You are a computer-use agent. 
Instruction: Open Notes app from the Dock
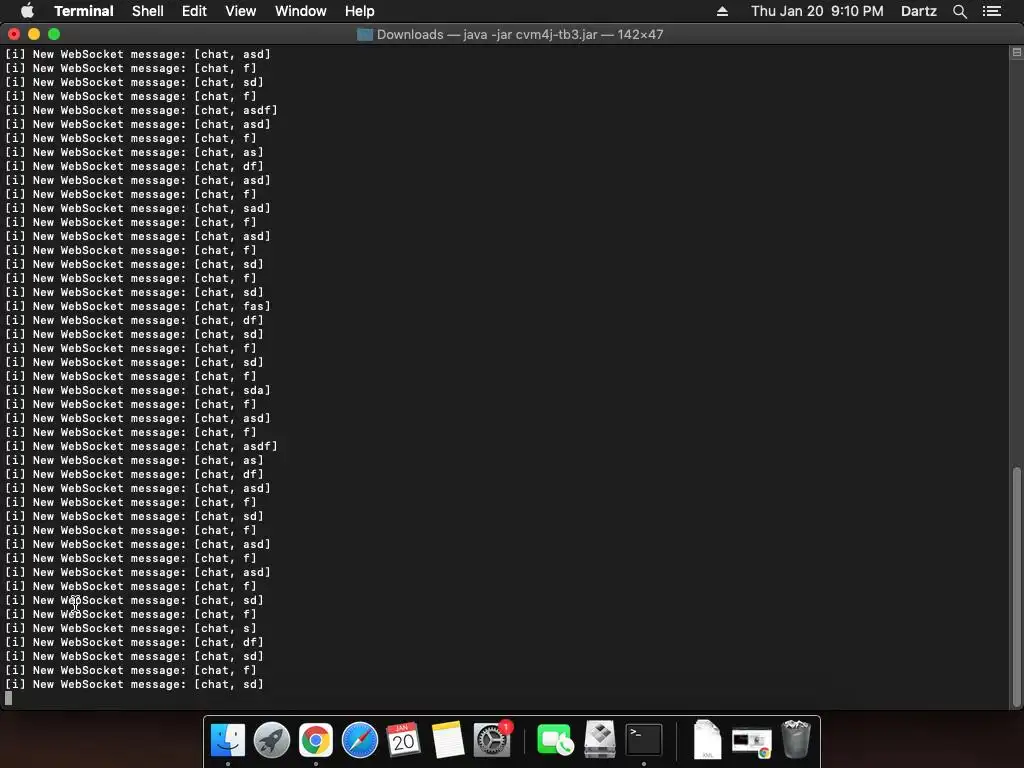coord(447,740)
